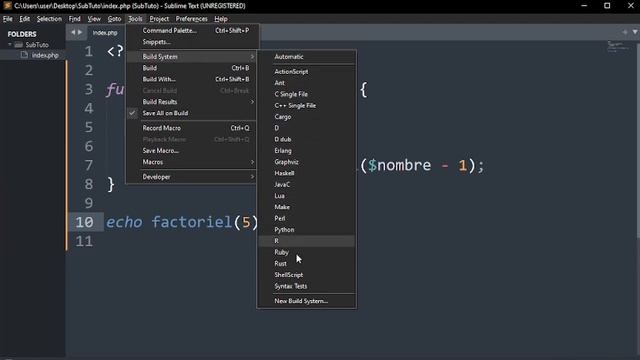Screen dimensions: 640x360
Task: Switch to the index.php tab
Action: (x=105, y=33)
